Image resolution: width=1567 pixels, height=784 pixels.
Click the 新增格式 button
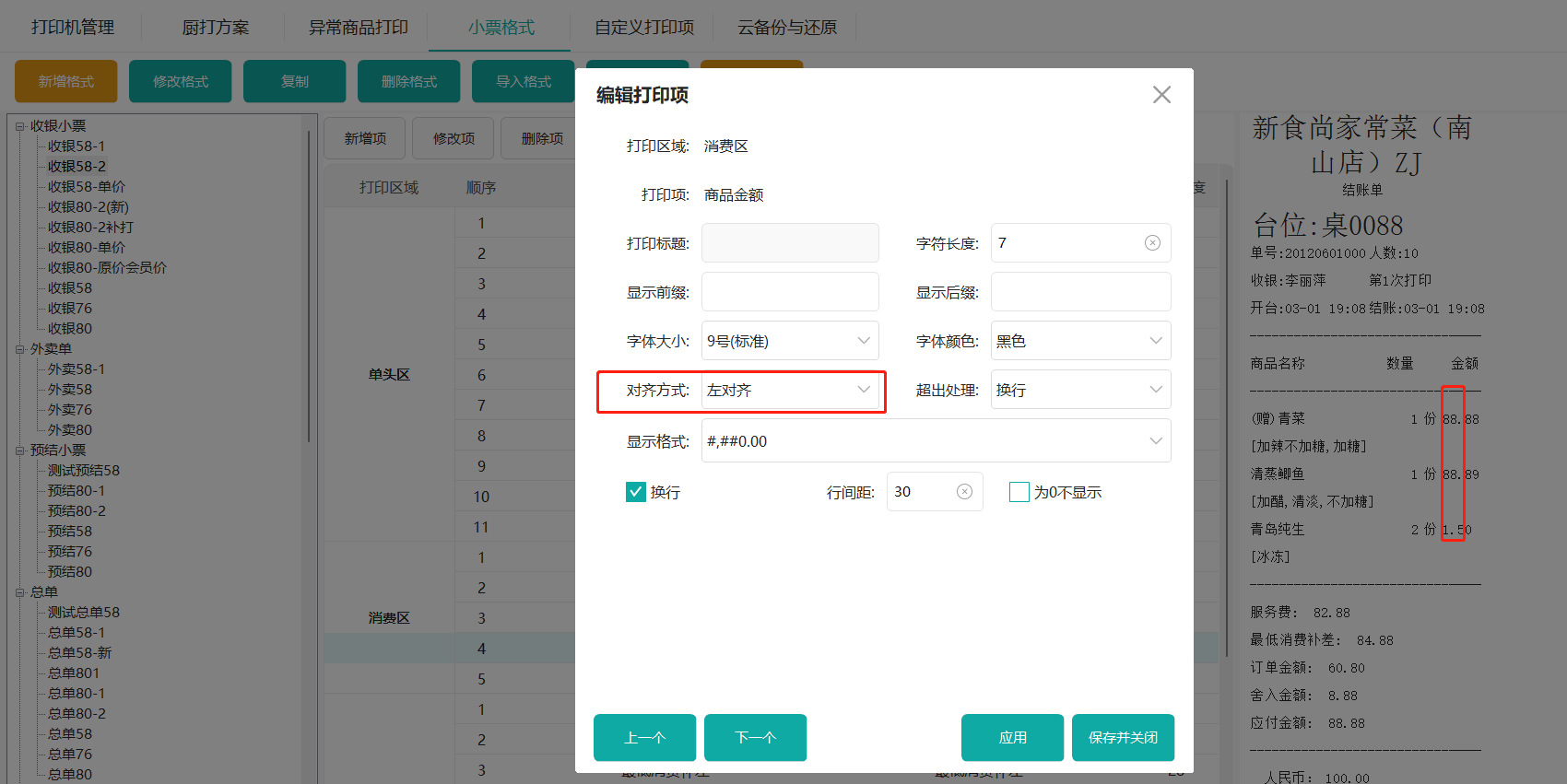pyautogui.click(x=66, y=81)
